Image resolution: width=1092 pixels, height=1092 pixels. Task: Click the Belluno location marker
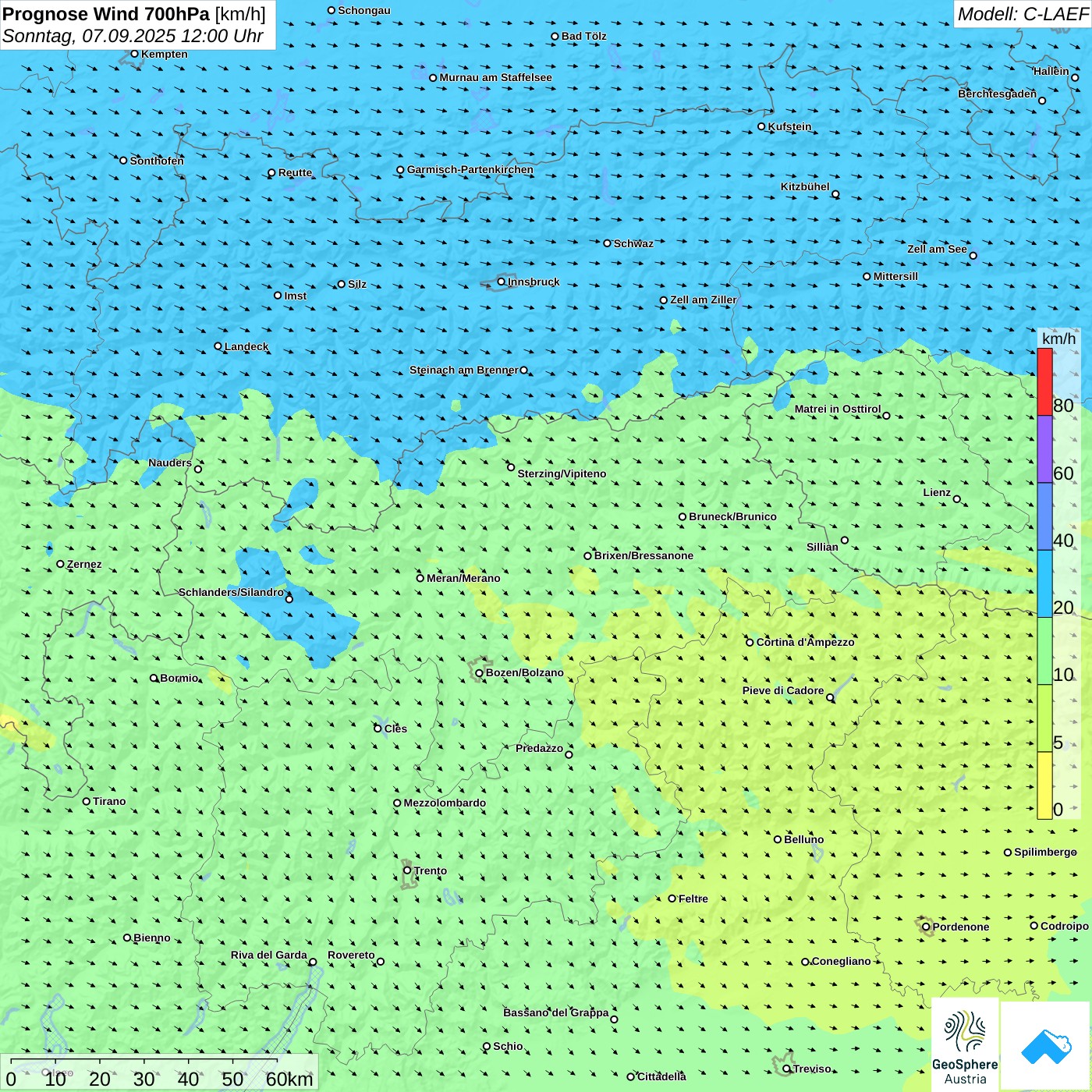(778, 839)
